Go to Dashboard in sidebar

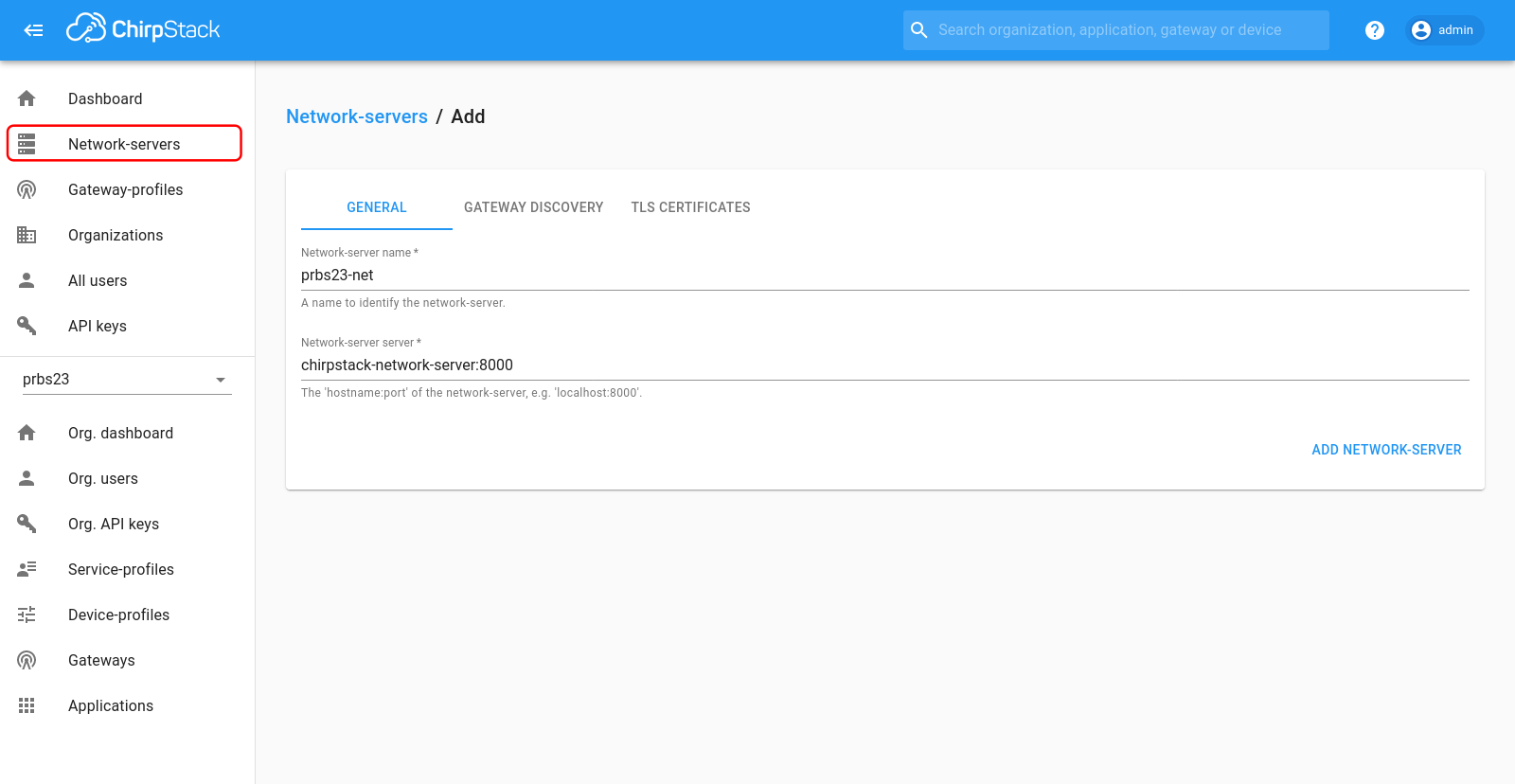click(127, 98)
